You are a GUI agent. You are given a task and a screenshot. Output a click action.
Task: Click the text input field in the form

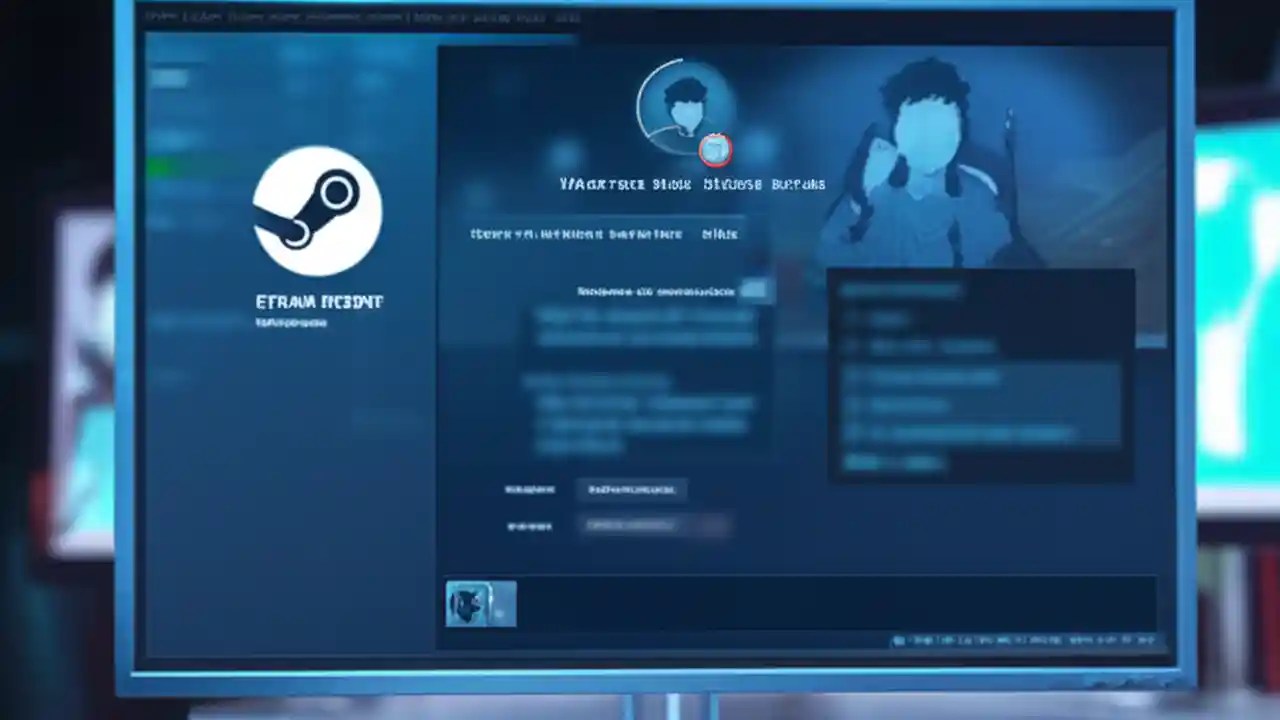[x=632, y=489]
